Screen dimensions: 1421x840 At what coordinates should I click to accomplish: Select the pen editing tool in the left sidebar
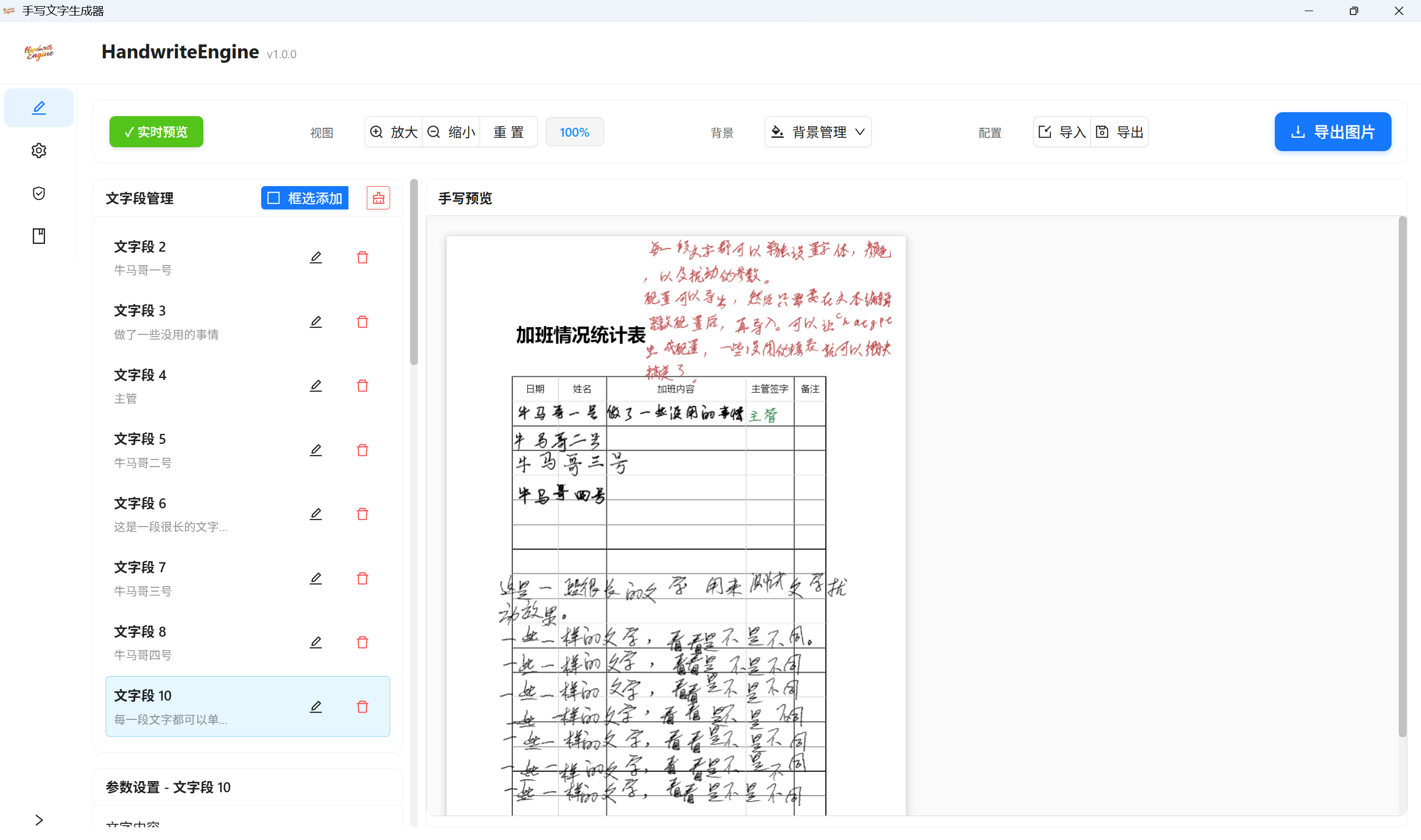pos(38,108)
